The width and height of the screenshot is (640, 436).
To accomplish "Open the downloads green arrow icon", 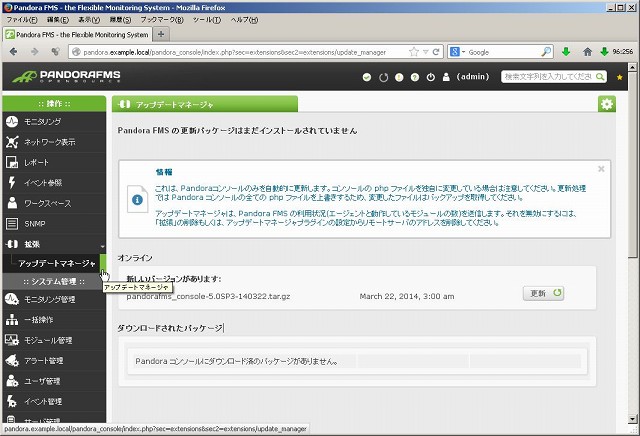I will pos(566,52).
